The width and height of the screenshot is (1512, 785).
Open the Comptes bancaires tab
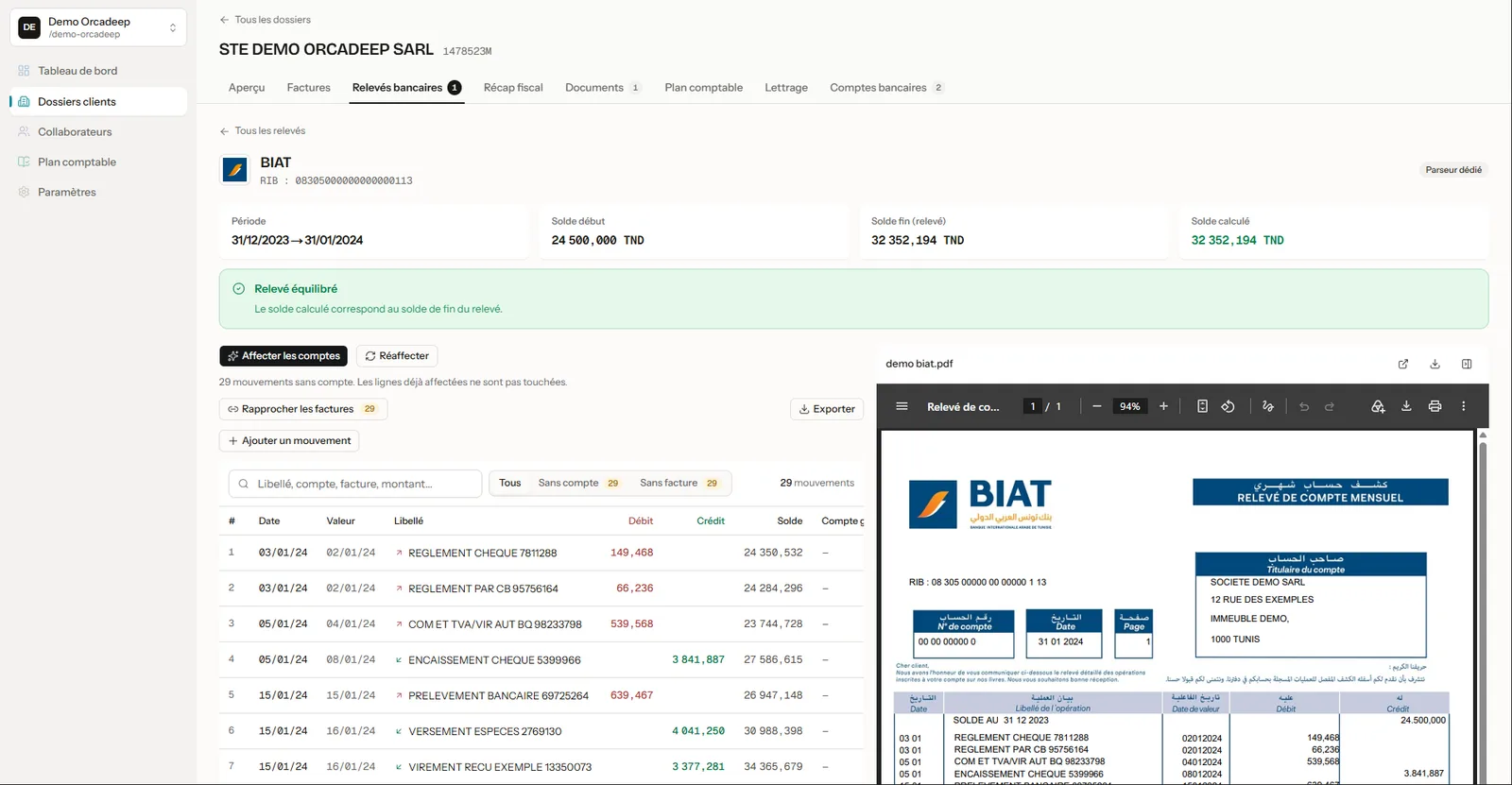pos(886,88)
